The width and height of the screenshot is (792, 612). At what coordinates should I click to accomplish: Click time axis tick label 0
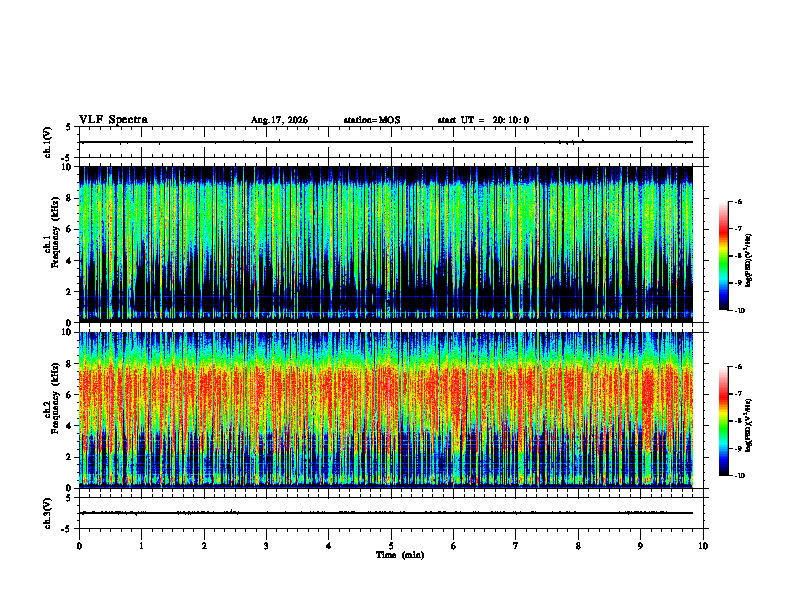(79, 546)
